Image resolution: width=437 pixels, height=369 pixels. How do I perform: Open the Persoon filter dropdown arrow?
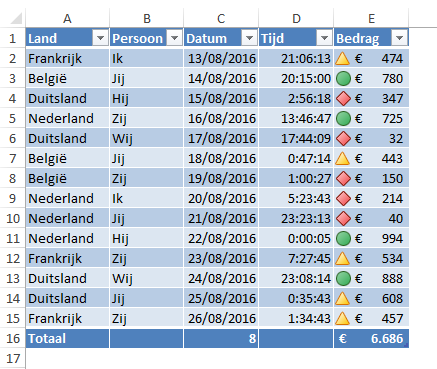click(x=174, y=38)
